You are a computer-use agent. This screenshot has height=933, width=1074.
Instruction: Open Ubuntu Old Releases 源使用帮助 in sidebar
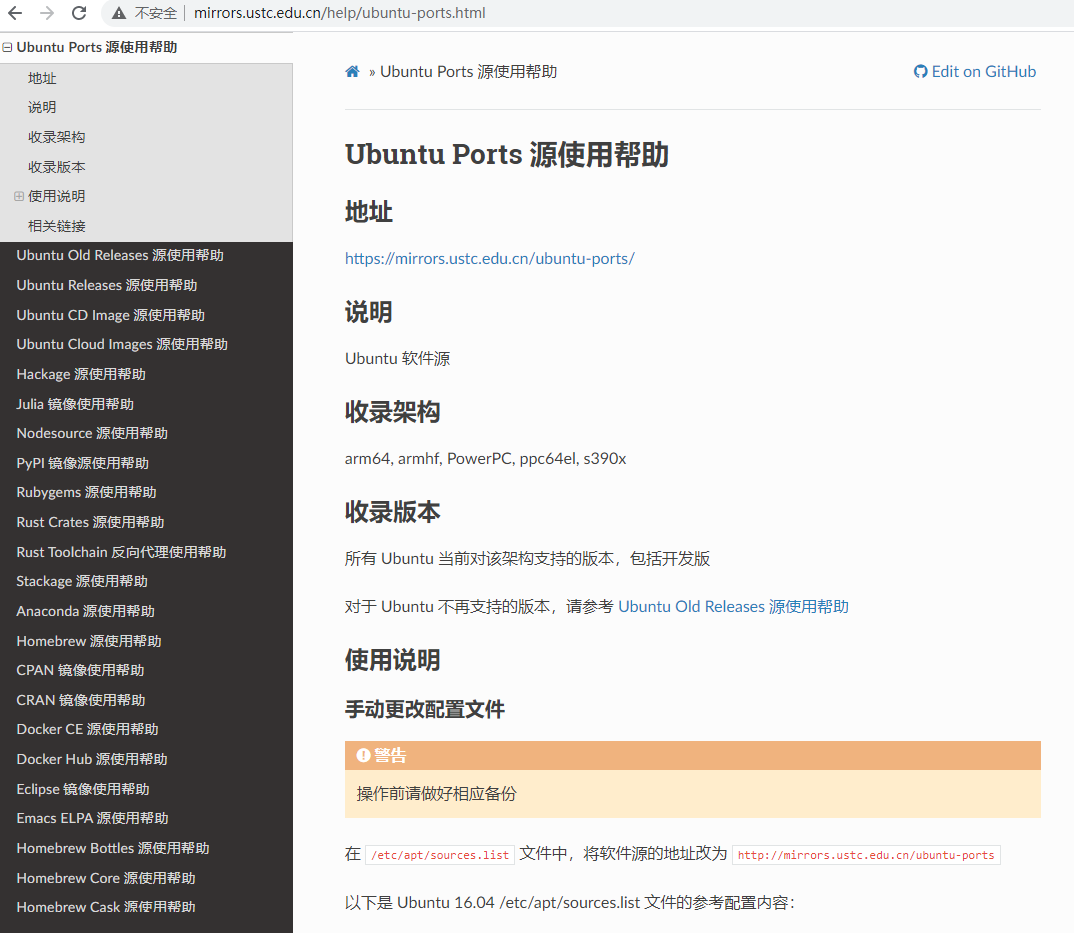(120, 256)
